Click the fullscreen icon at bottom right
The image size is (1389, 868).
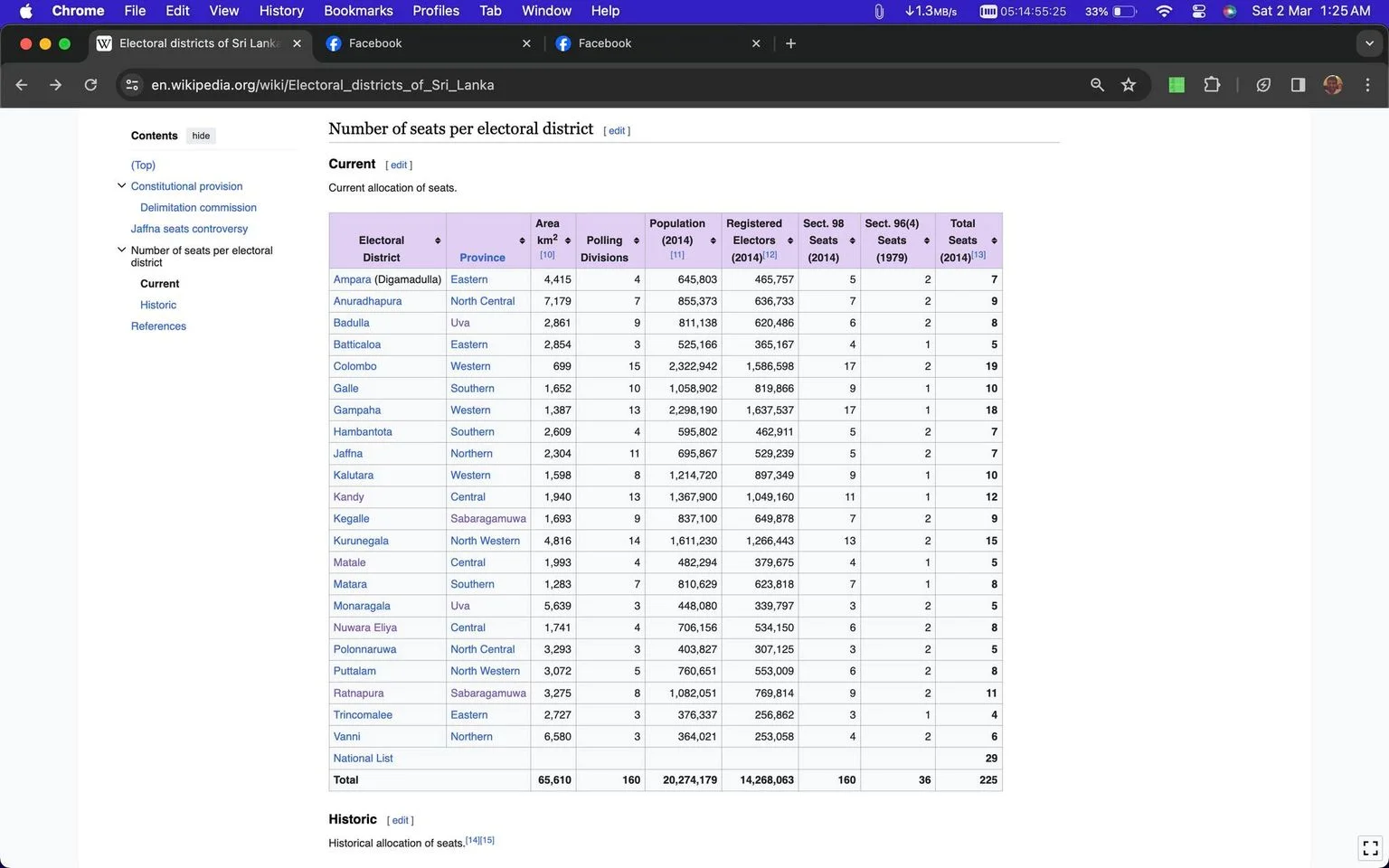tap(1370, 848)
